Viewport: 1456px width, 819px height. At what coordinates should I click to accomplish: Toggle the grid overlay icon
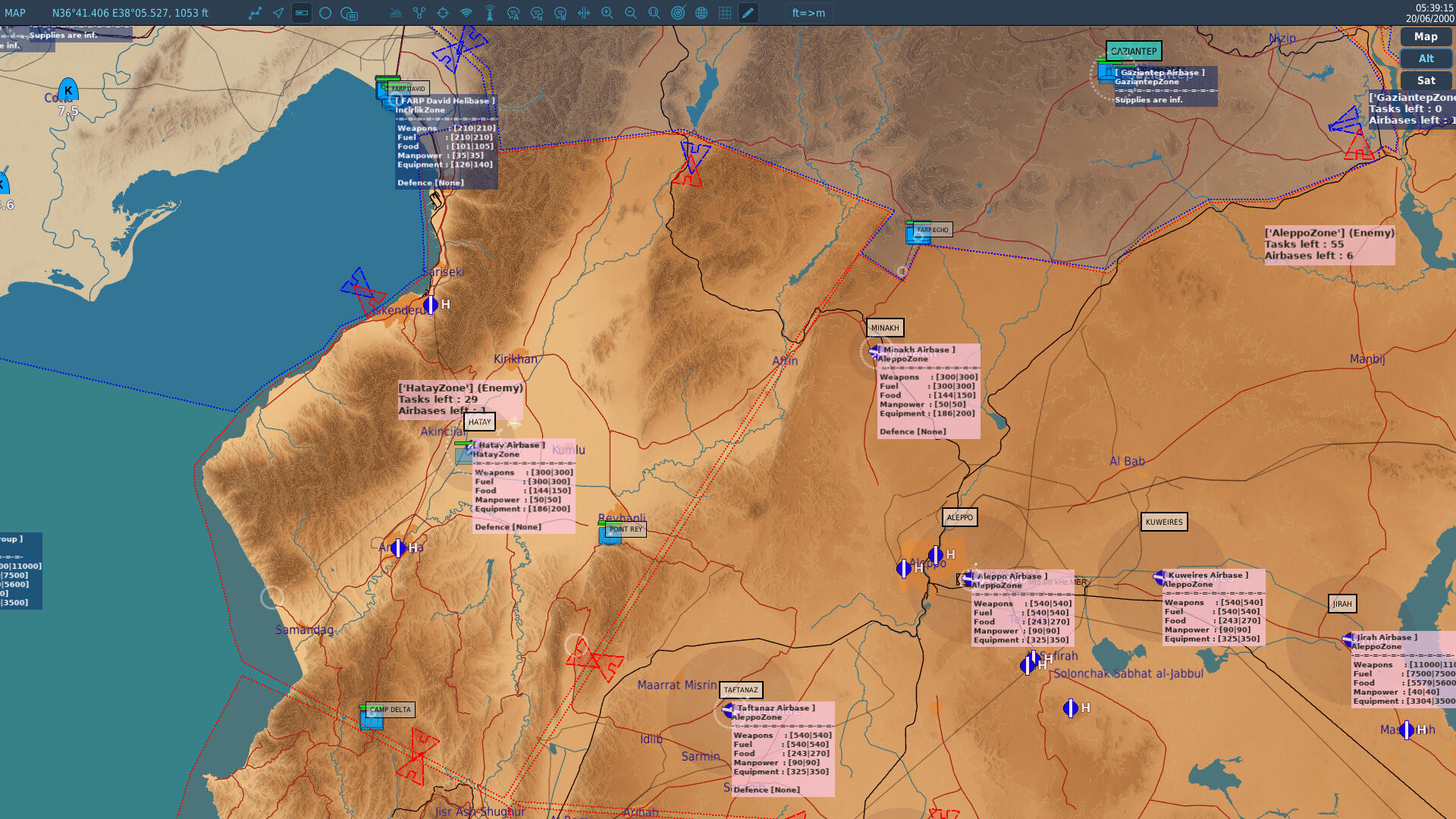[x=725, y=13]
